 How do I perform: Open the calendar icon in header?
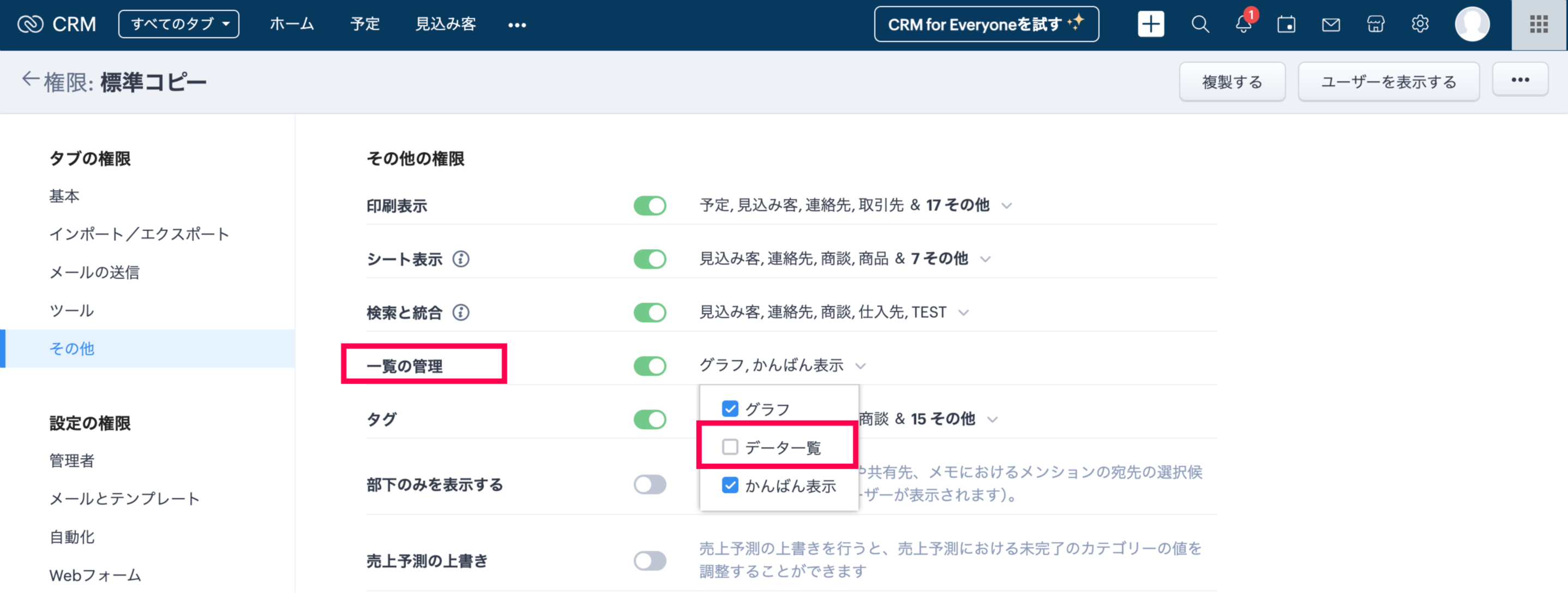coord(1286,25)
